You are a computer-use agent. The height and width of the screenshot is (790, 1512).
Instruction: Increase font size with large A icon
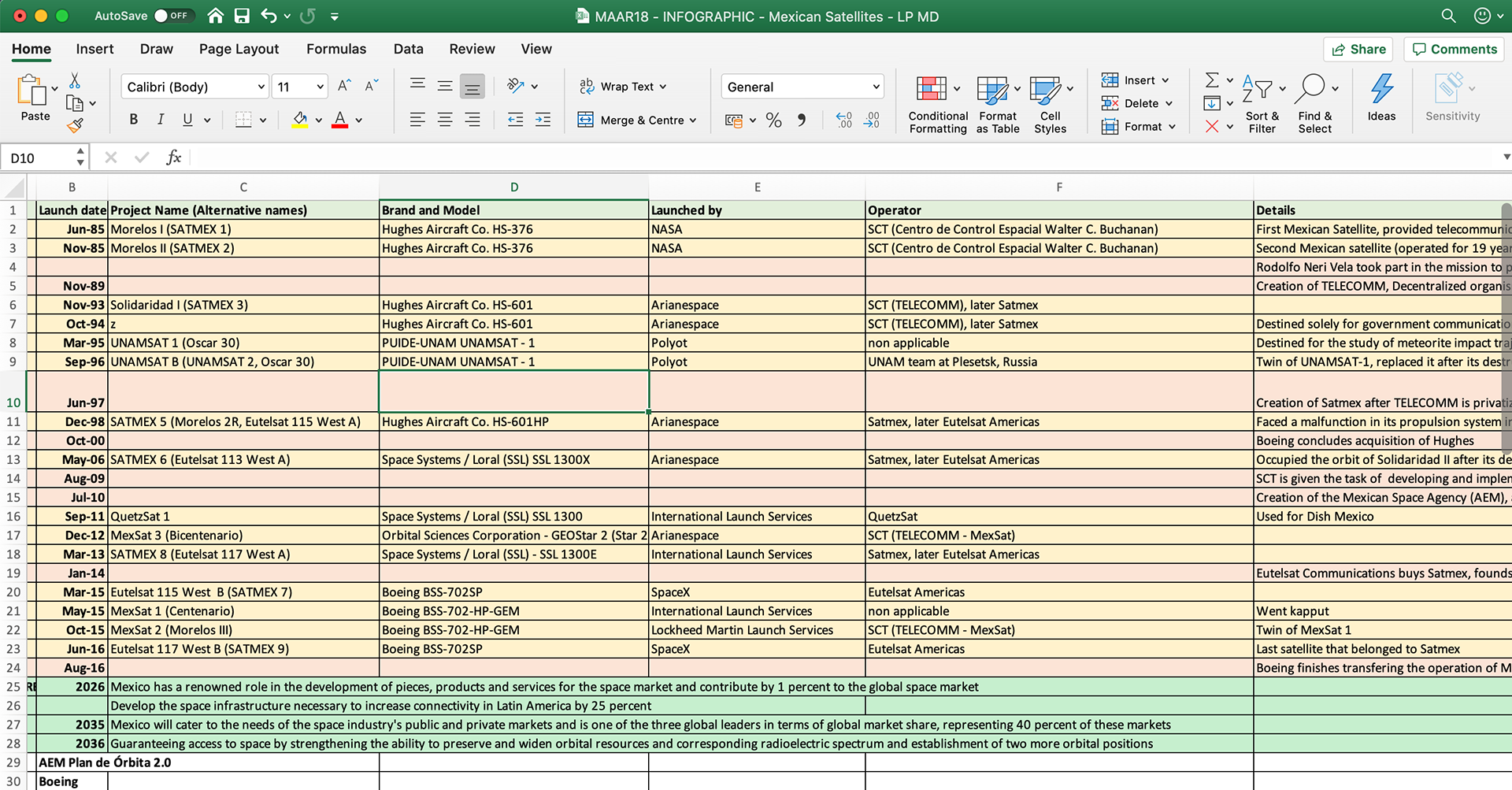[344, 86]
